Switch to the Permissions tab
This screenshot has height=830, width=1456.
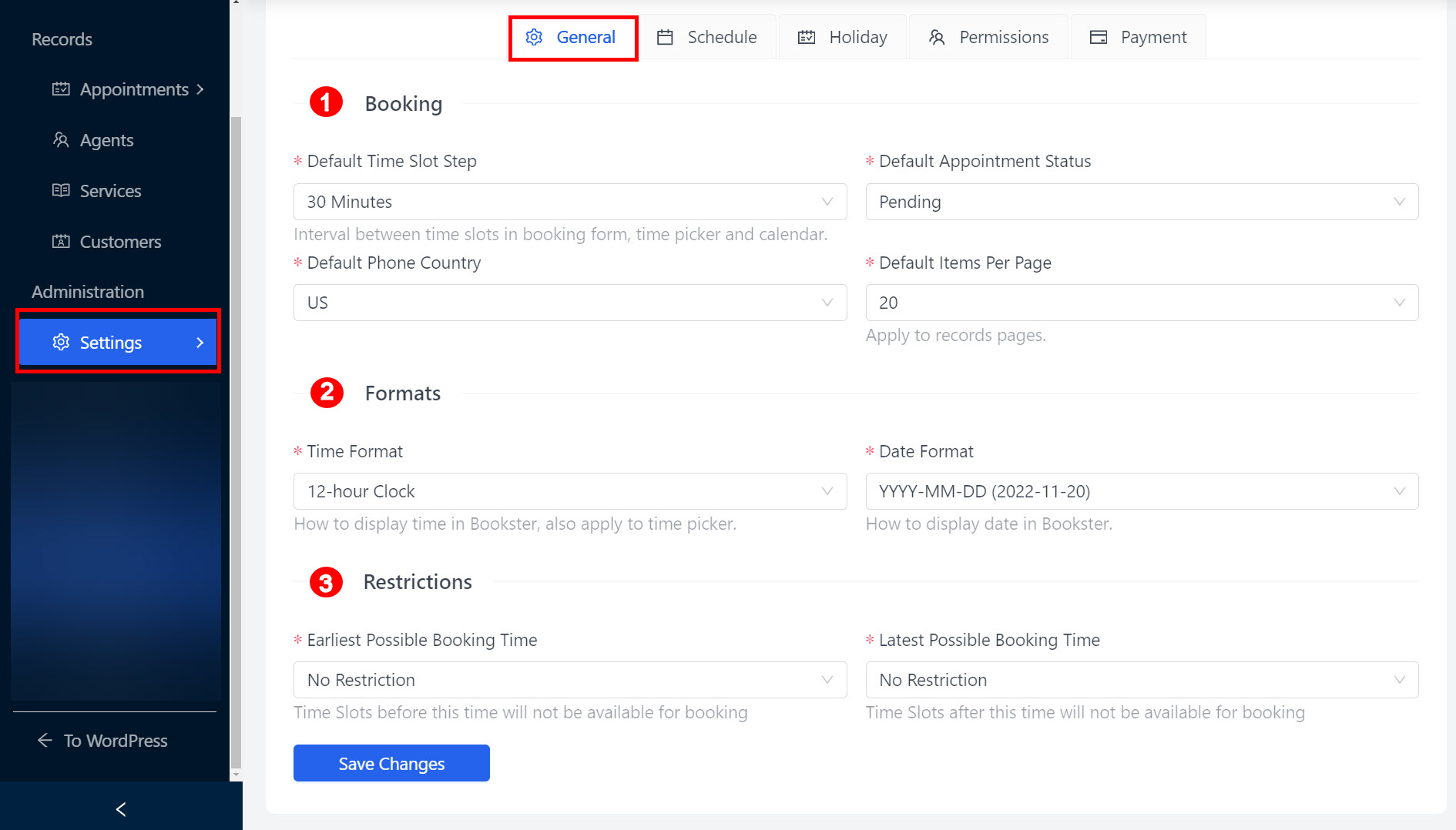click(x=988, y=37)
